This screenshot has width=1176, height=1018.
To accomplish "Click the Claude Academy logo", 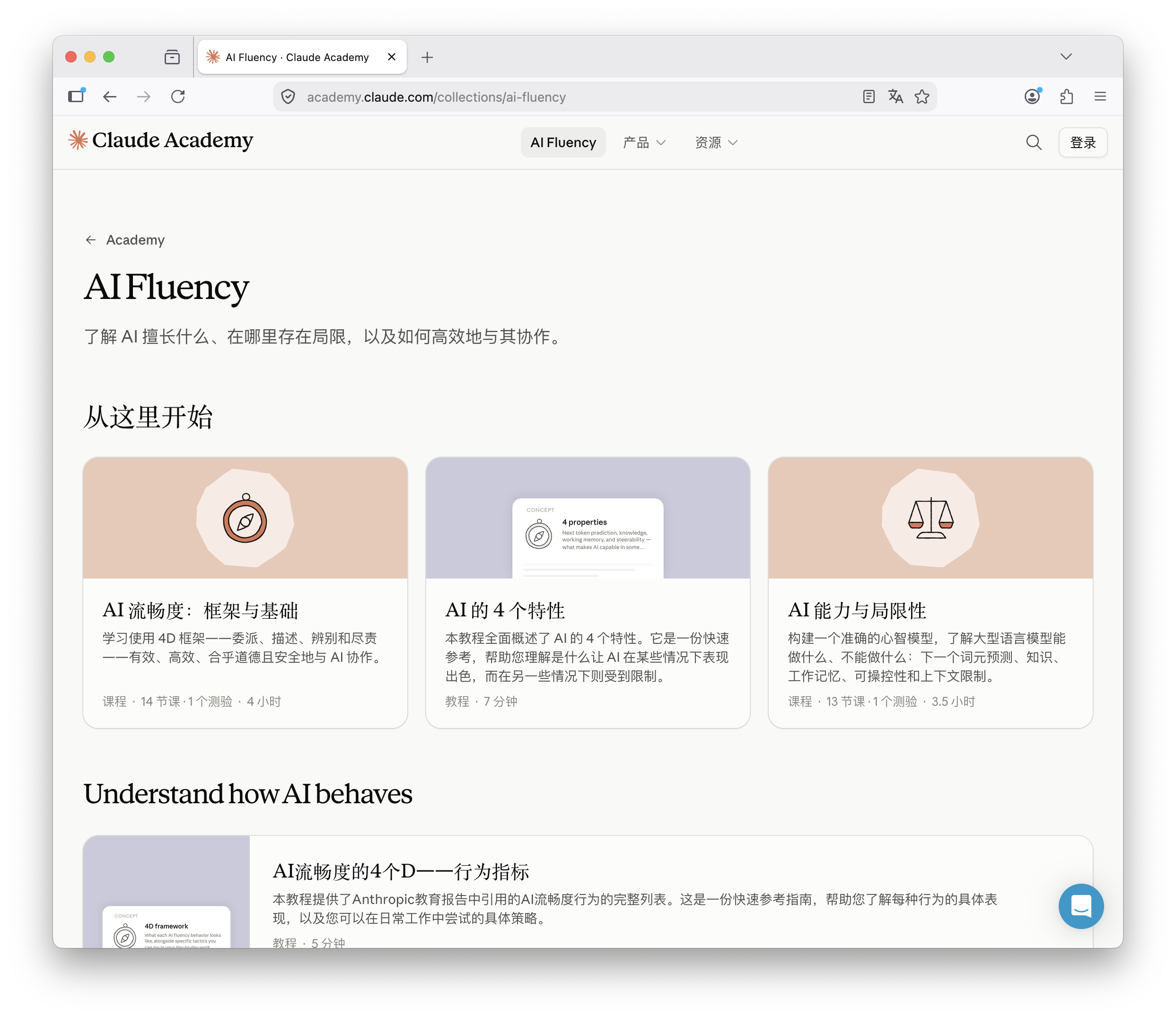I will click(161, 140).
